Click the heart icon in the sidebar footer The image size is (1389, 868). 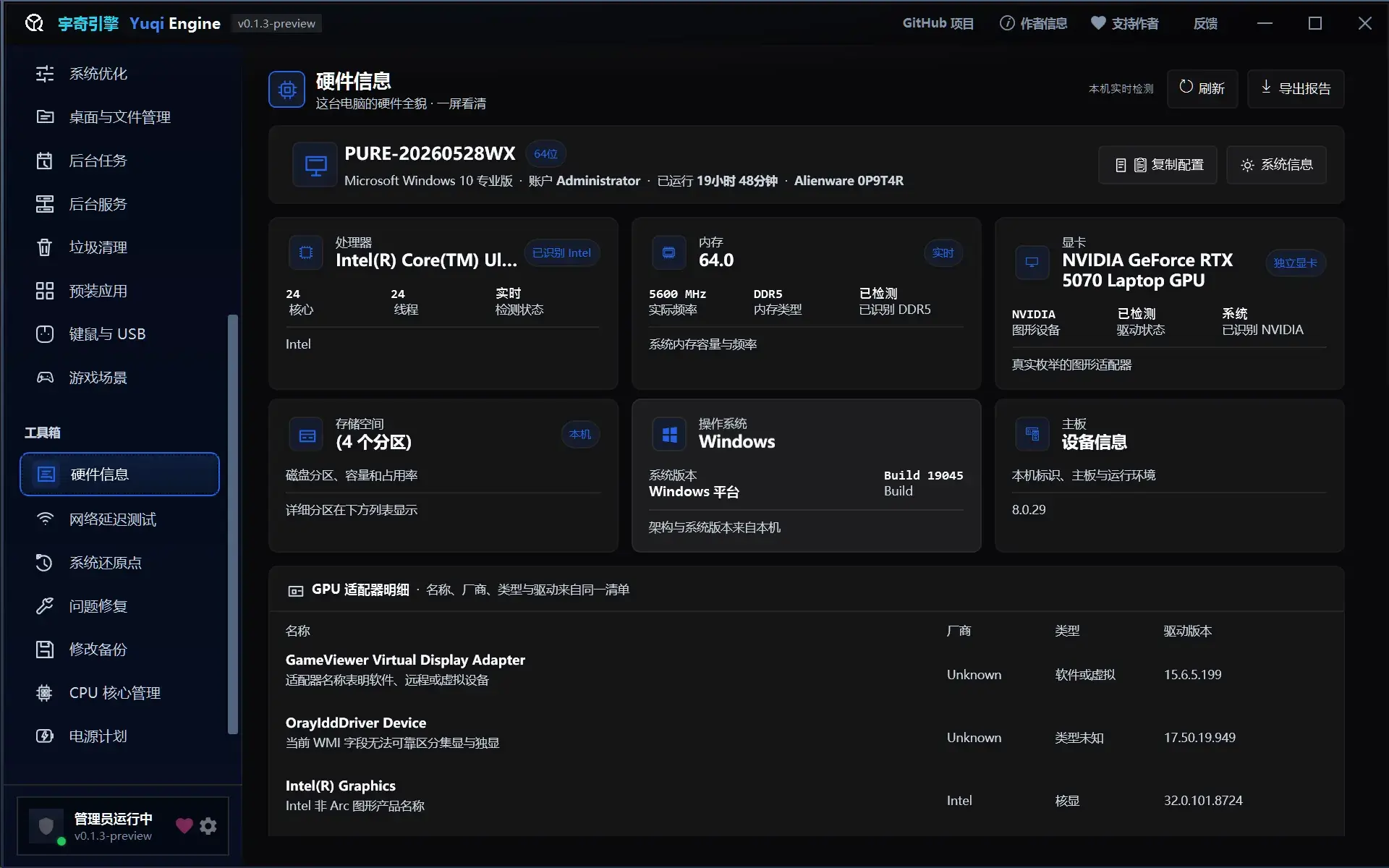(x=184, y=826)
